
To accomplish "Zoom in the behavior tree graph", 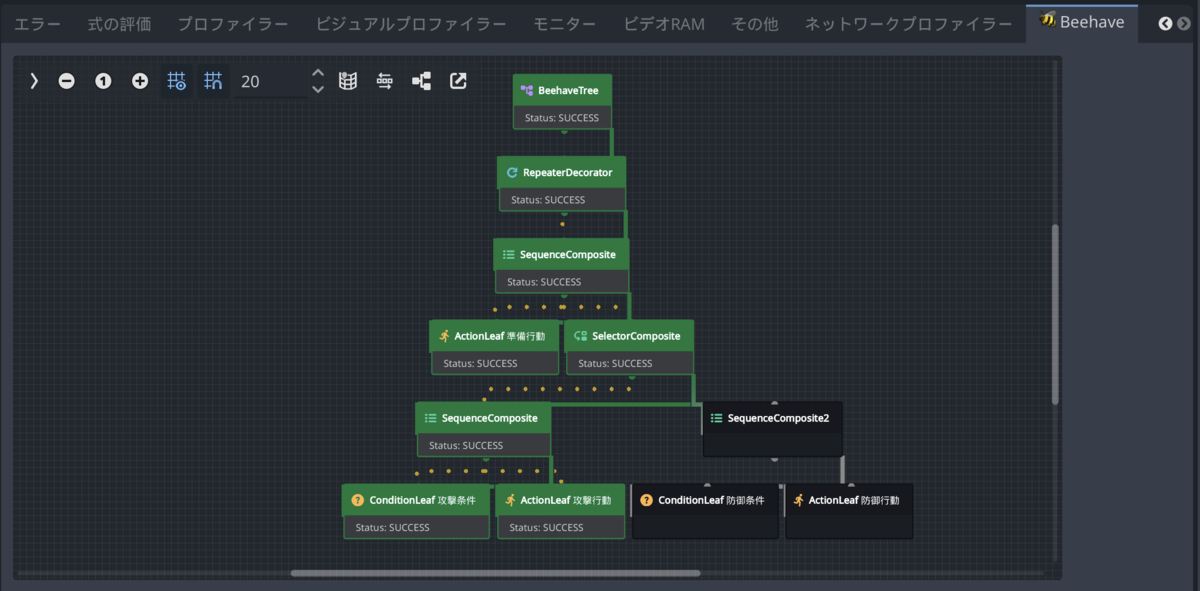I will click(140, 81).
